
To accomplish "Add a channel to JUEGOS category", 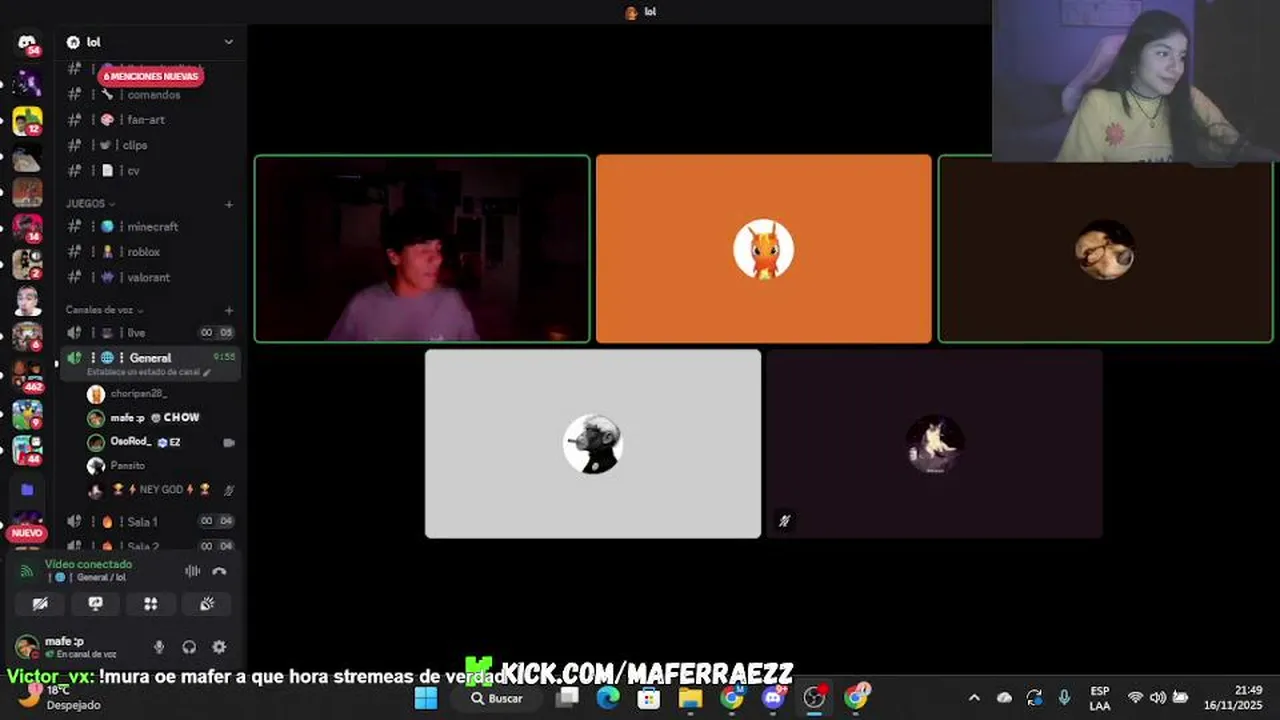I will (229, 204).
